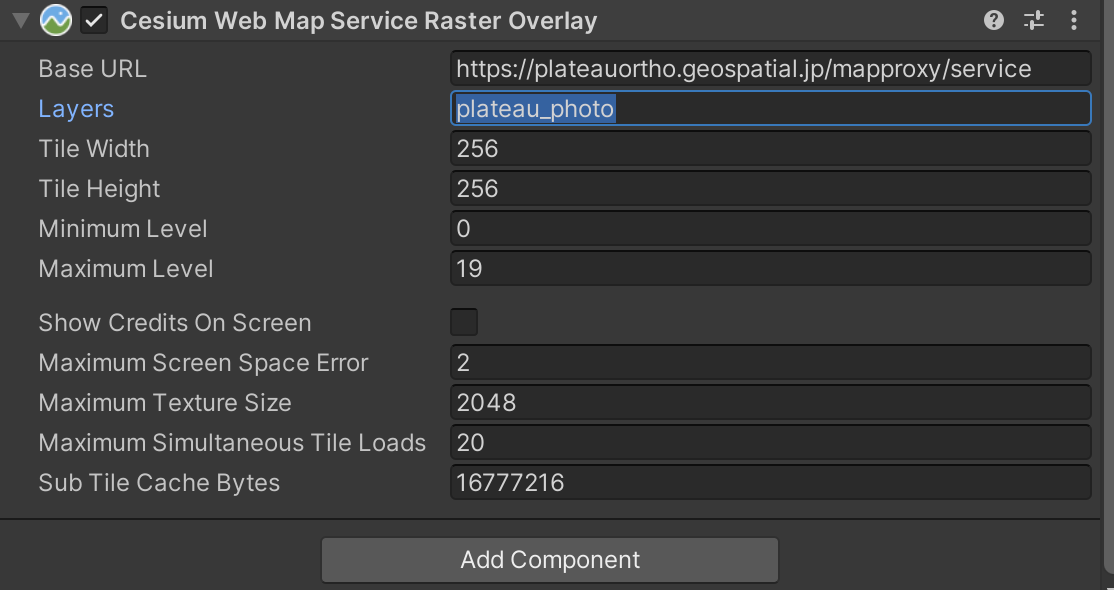The width and height of the screenshot is (1114, 590).
Task: Click the Minimum Level field
Action: click(x=771, y=229)
